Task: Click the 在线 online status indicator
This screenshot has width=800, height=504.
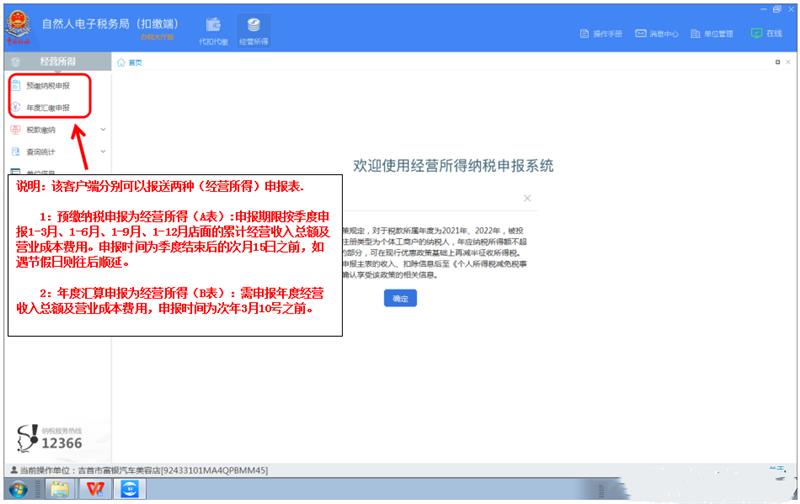Action: [x=766, y=33]
